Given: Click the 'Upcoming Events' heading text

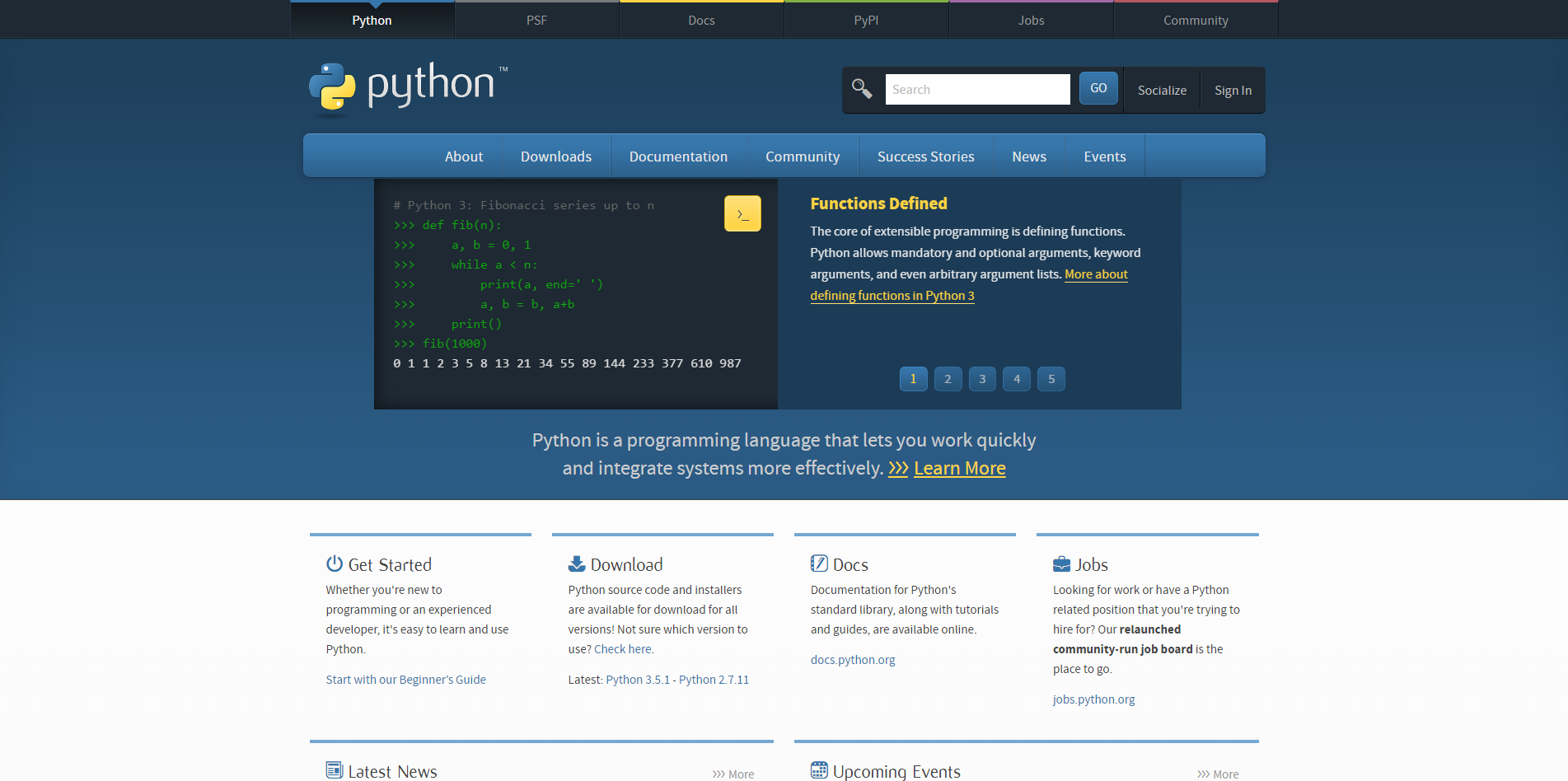Looking at the screenshot, I should click(896, 771).
